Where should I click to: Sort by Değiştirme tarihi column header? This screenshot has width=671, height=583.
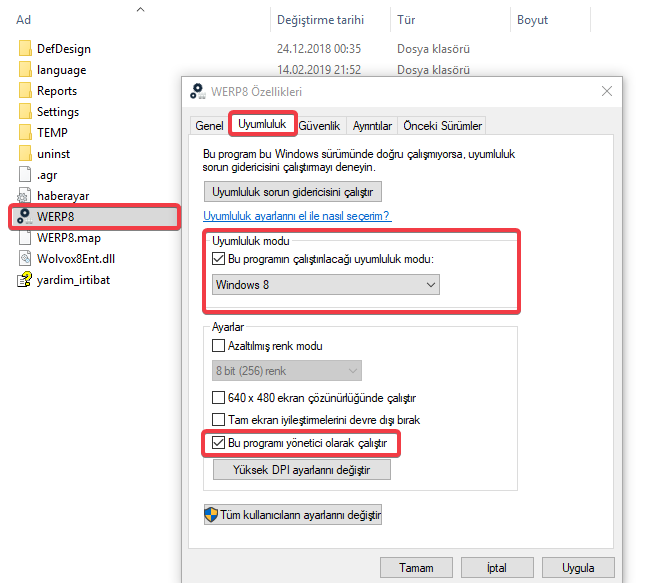tap(321, 20)
